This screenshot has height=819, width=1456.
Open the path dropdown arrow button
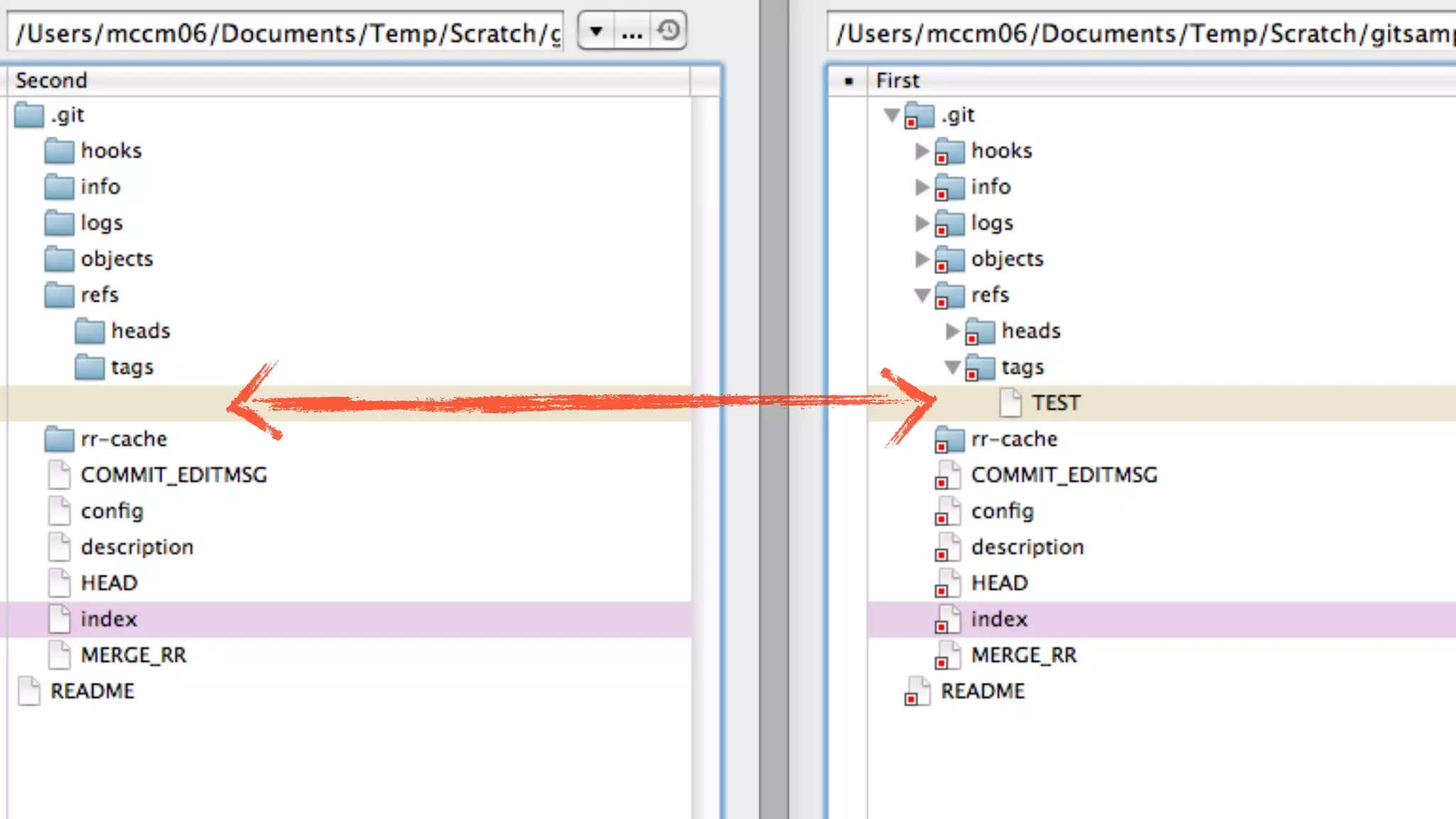[596, 31]
